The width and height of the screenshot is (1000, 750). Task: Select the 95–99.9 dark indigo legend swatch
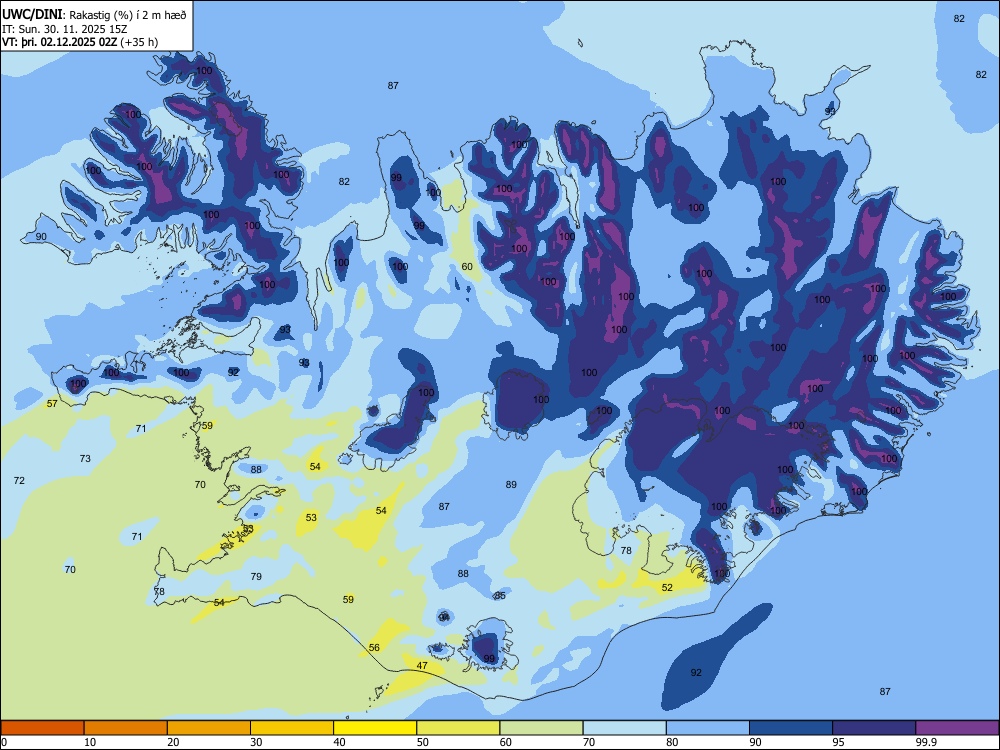point(874,728)
